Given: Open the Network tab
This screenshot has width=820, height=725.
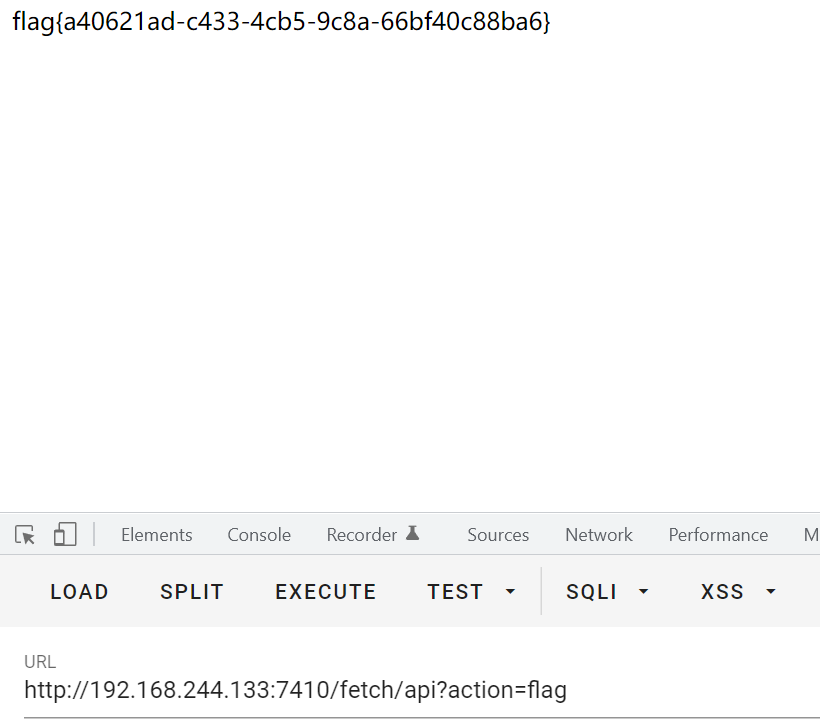Looking at the screenshot, I should 599,535.
